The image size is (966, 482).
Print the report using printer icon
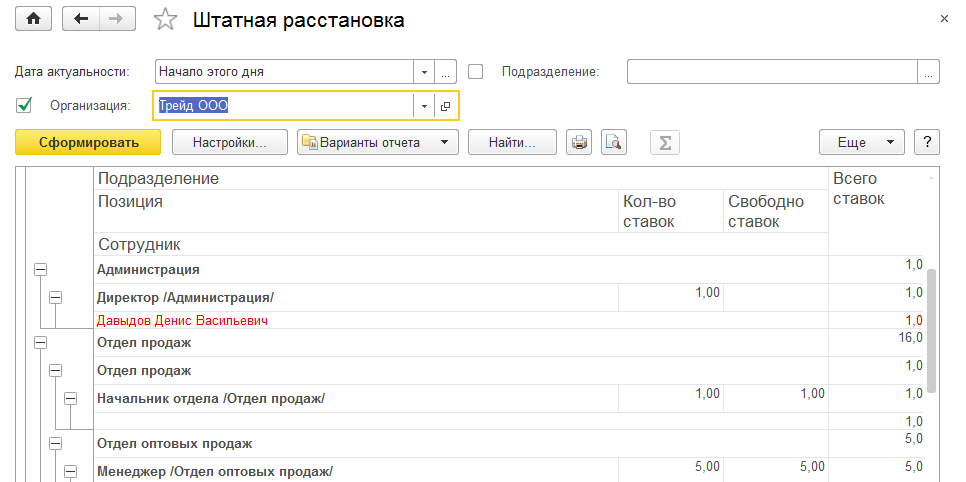click(x=578, y=142)
